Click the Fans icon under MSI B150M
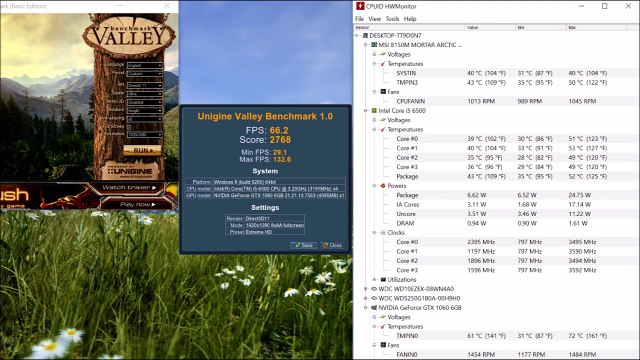 click(x=383, y=92)
